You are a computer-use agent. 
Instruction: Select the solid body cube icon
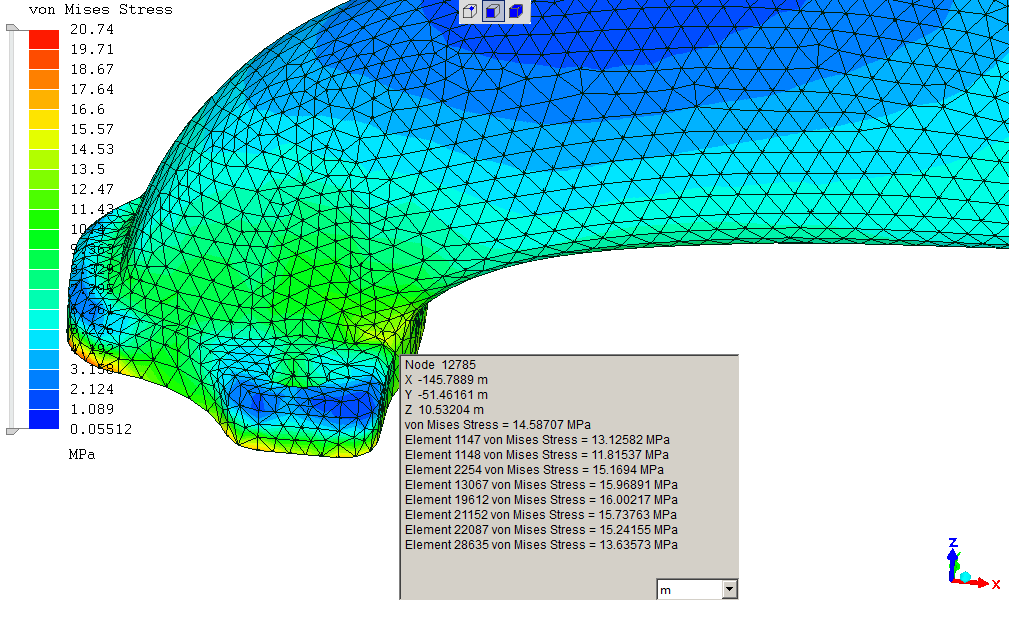tap(516, 12)
